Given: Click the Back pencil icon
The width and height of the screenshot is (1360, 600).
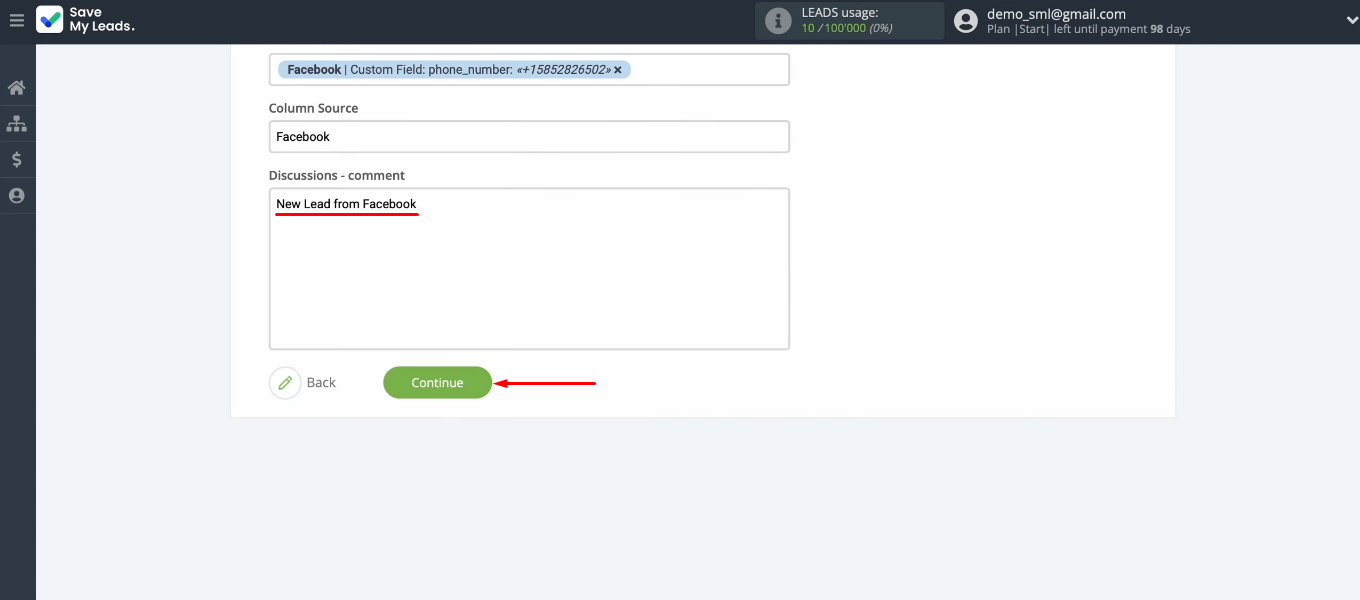Looking at the screenshot, I should pyautogui.click(x=285, y=383).
